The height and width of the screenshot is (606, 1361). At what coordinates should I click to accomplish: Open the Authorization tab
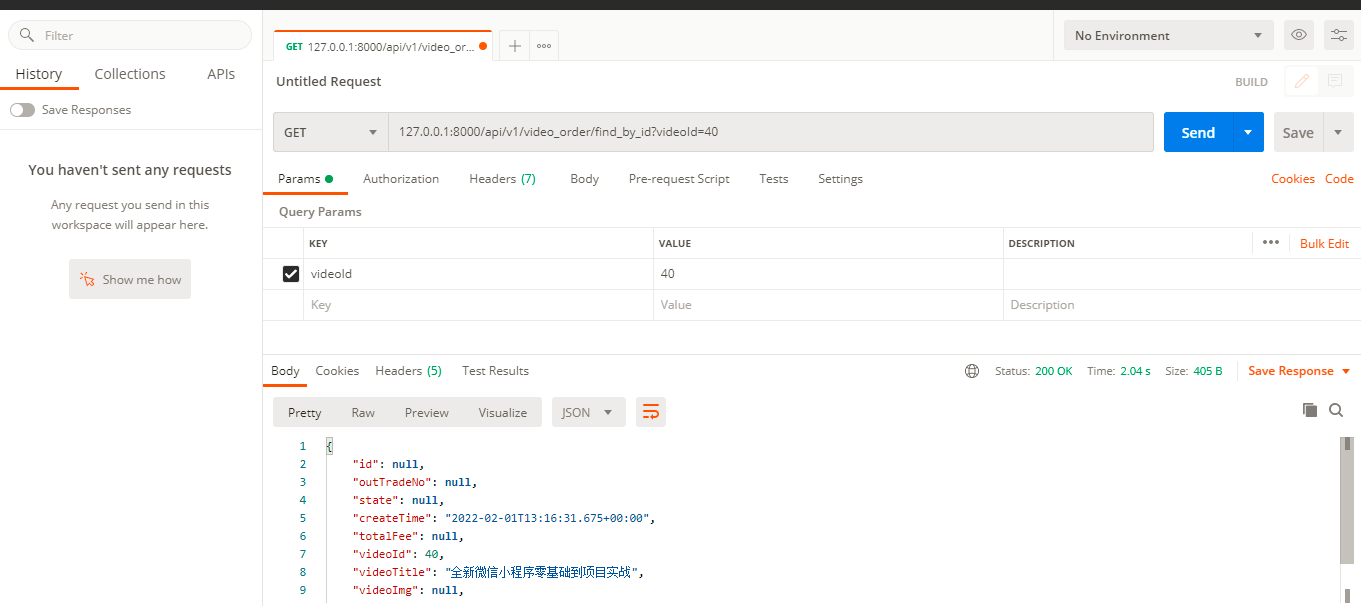(x=401, y=179)
